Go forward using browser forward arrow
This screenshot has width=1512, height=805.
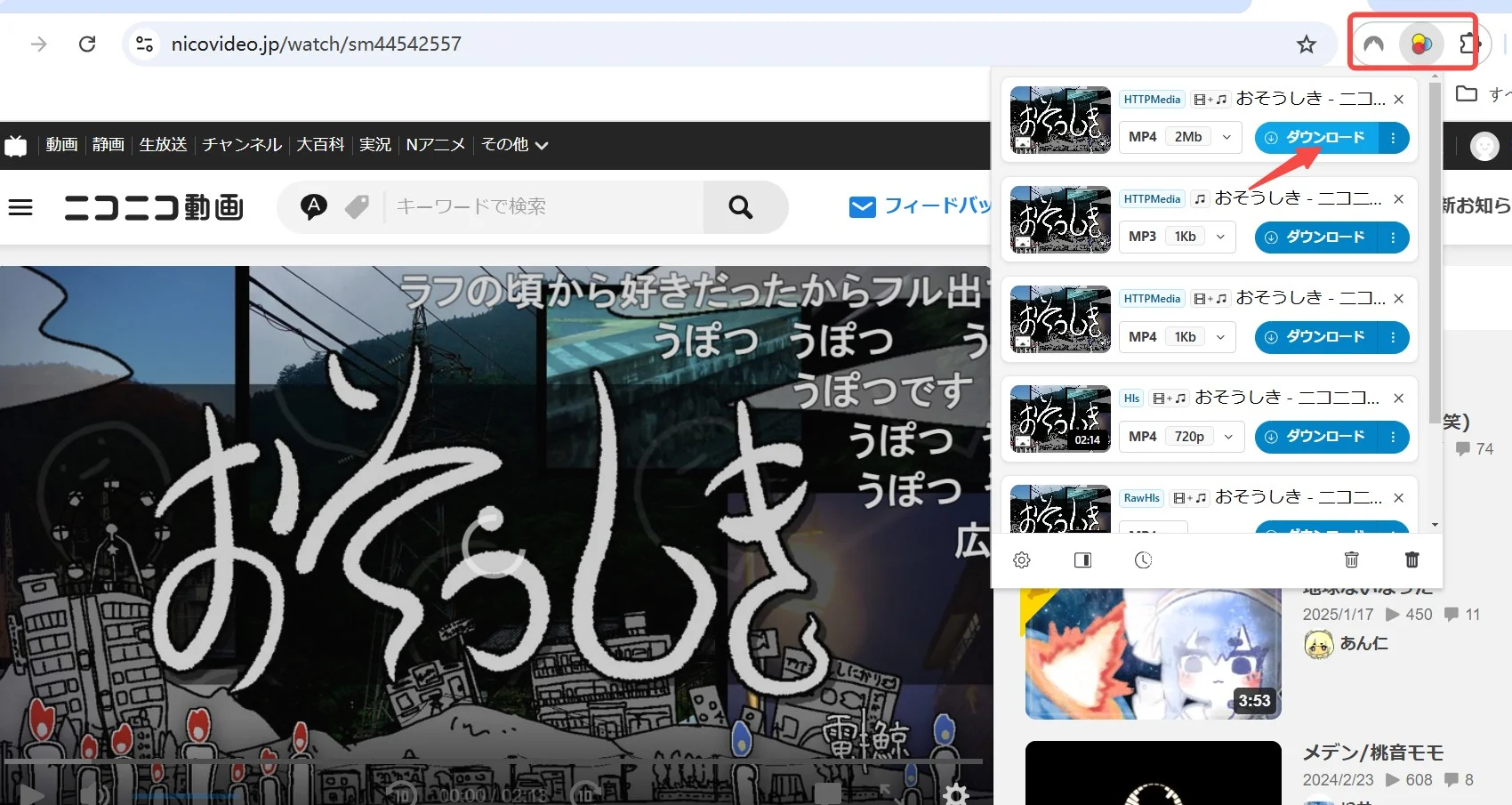click(38, 44)
